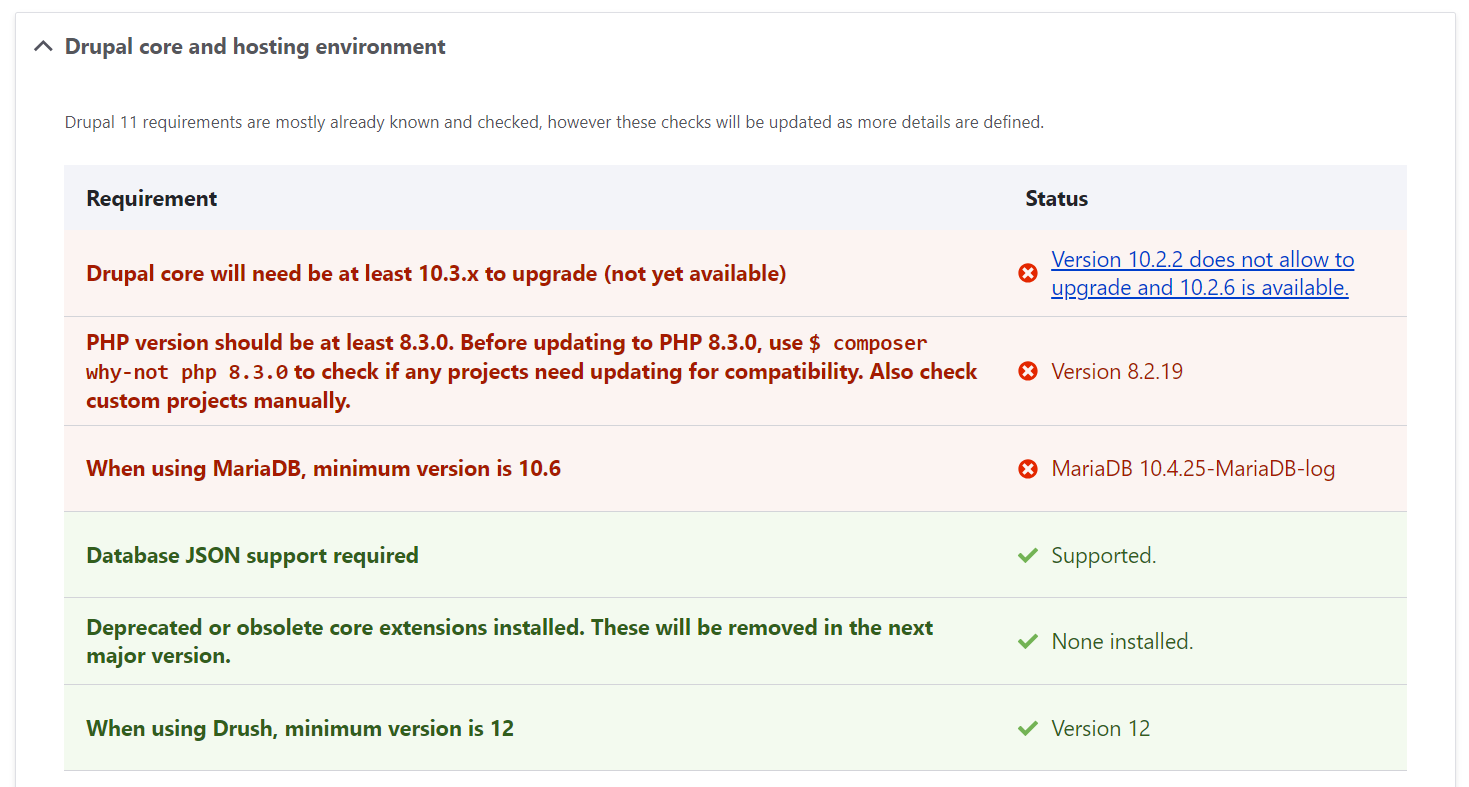Viewport: 1469px width, 787px height.
Task: Click the green checkmark beside None installed.
Action: 1028,641
